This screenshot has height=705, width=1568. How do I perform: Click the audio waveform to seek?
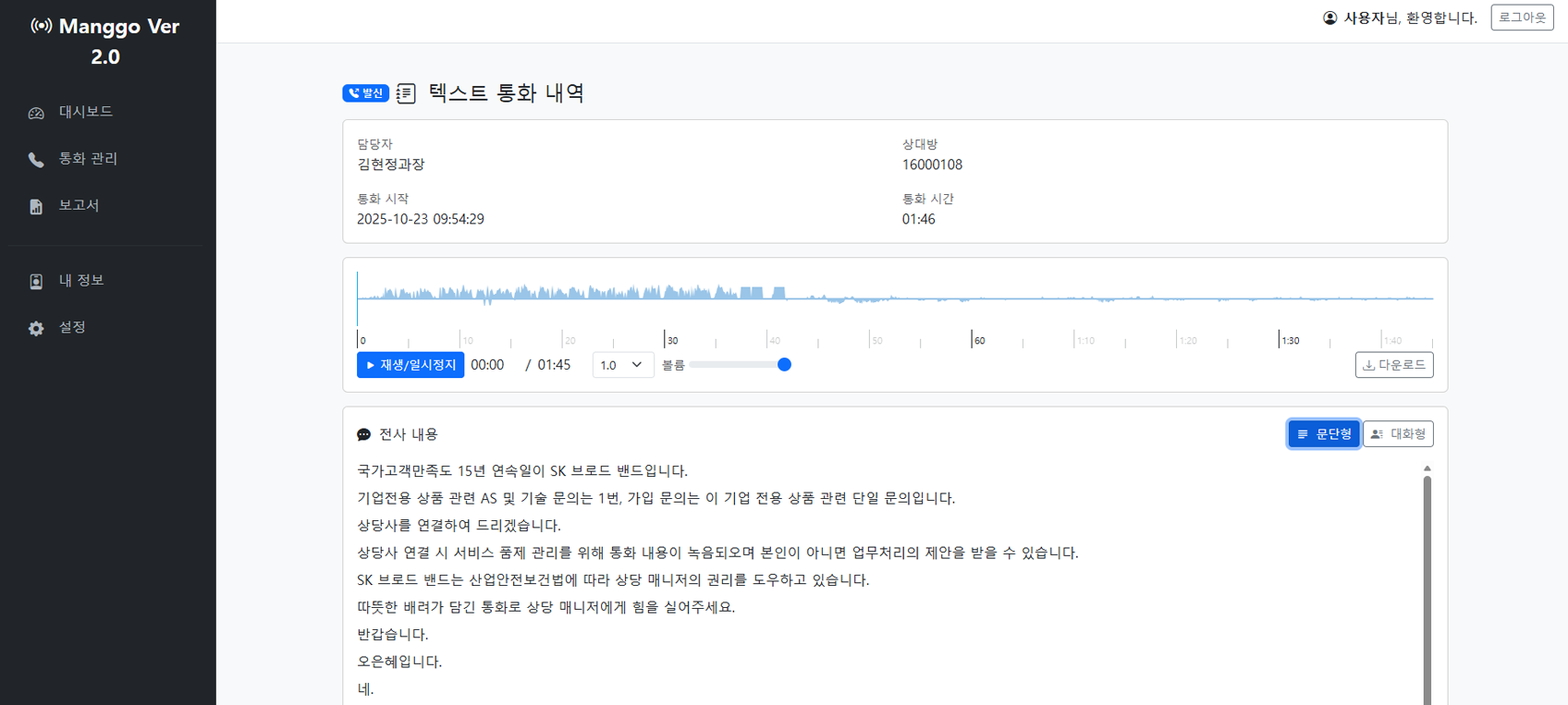point(895,298)
